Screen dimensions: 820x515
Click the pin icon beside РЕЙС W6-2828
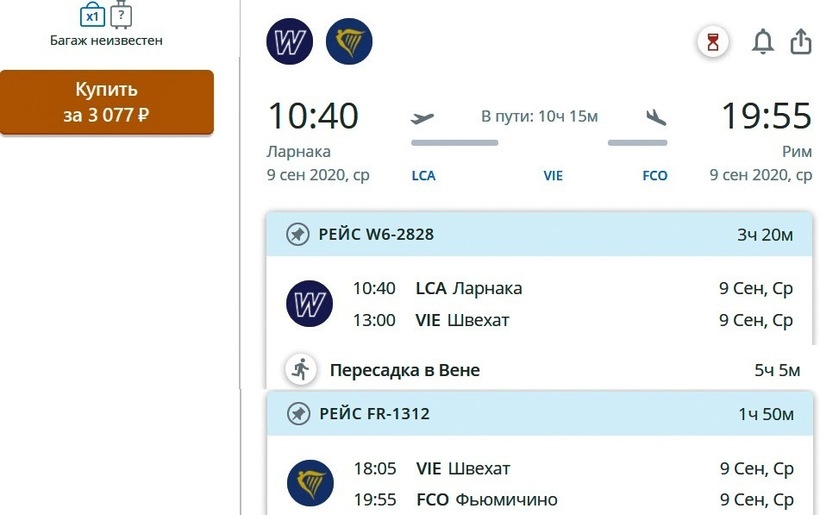tap(297, 235)
